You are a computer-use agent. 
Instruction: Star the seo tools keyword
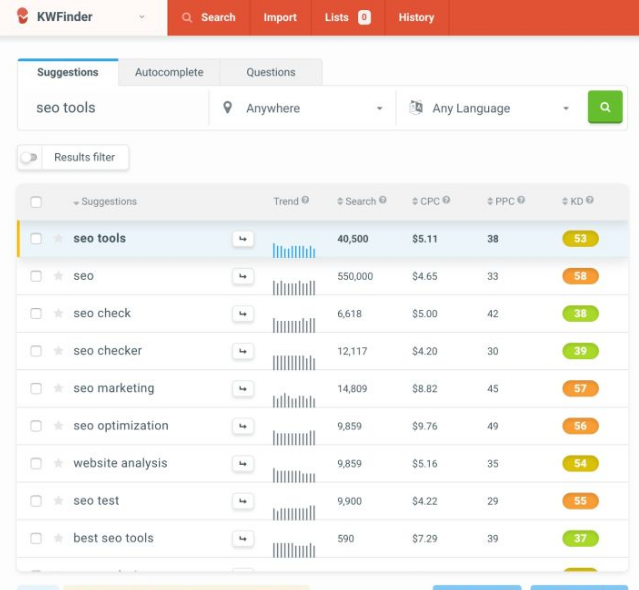58,238
